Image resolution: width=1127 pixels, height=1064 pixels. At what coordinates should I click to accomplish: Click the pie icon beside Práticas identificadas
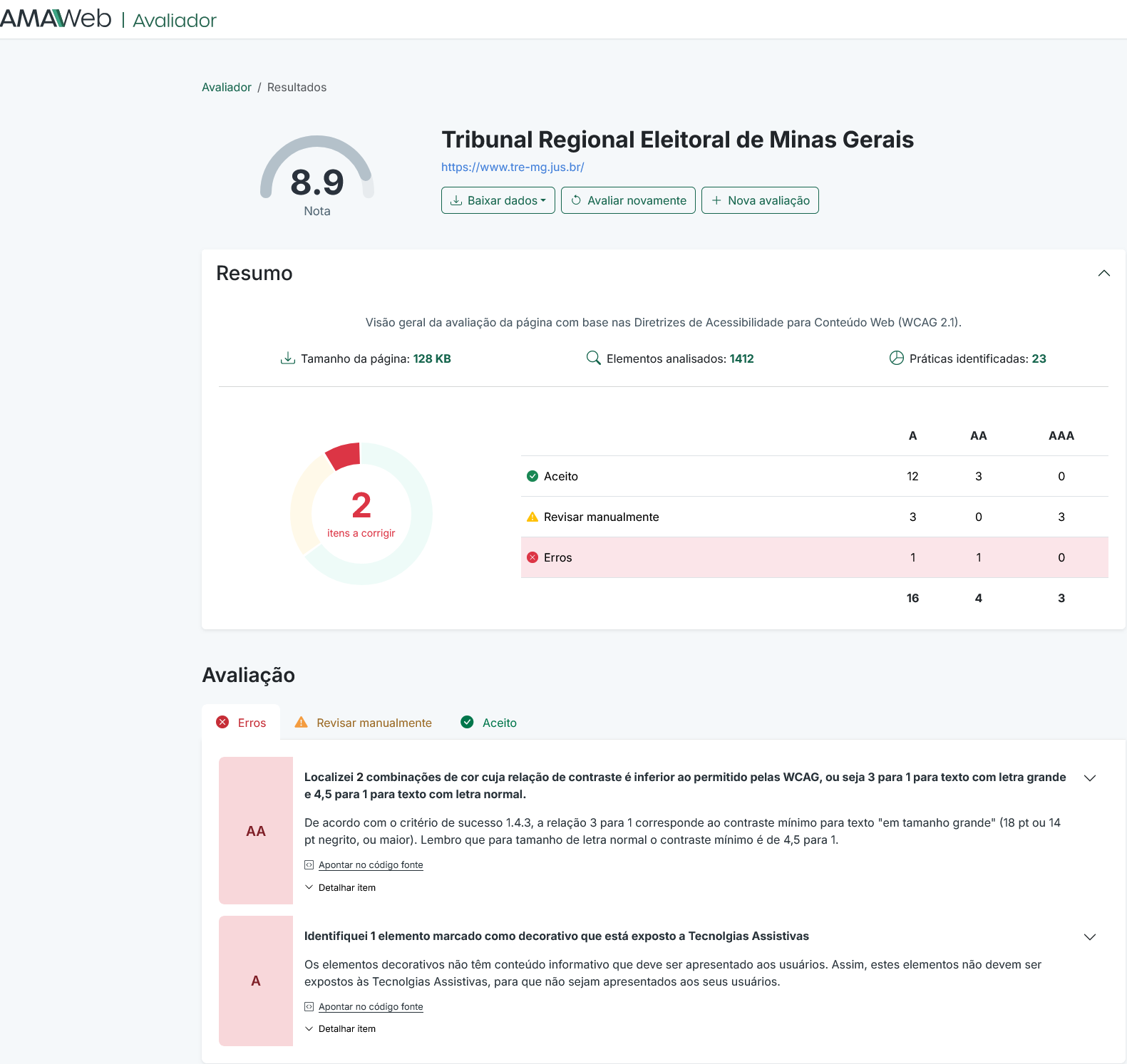tap(896, 358)
